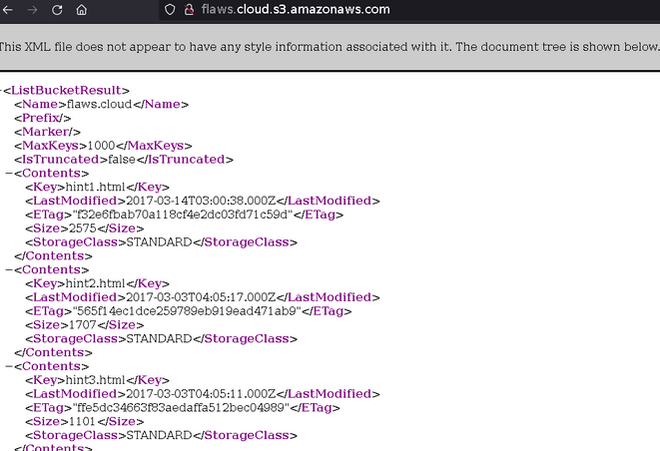Select the ETag starting with 565f14ec
This screenshot has width=660, height=451.
point(187,311)
